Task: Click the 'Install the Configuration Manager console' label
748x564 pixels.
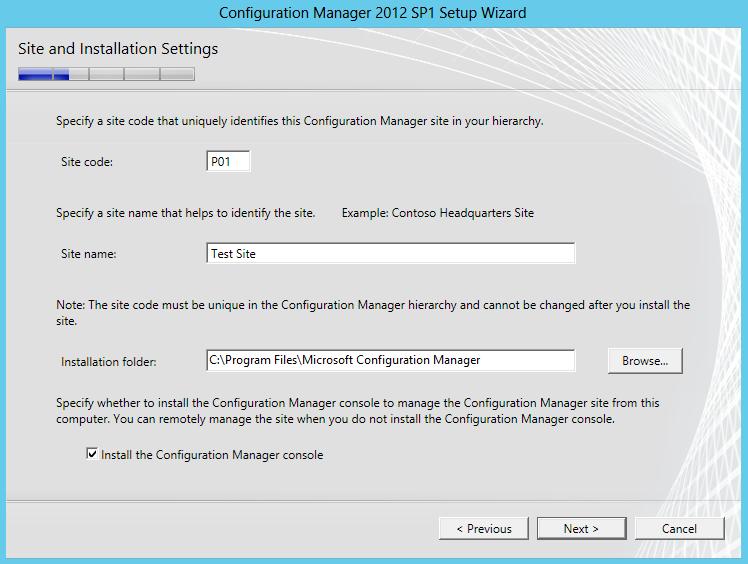Action: click(x=212, y=455)
